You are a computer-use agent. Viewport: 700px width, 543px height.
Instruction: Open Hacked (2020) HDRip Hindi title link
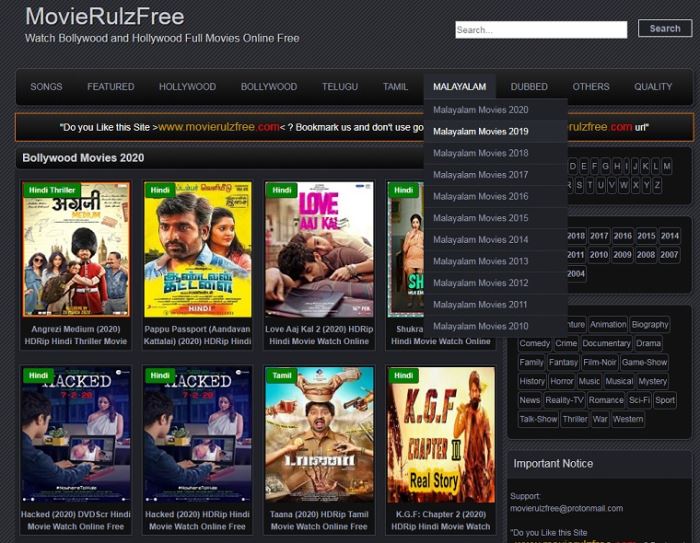point(197,520)
